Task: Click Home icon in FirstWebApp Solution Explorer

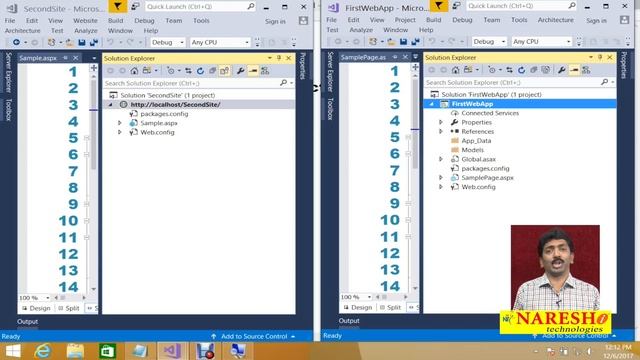Action: (456, 70)
